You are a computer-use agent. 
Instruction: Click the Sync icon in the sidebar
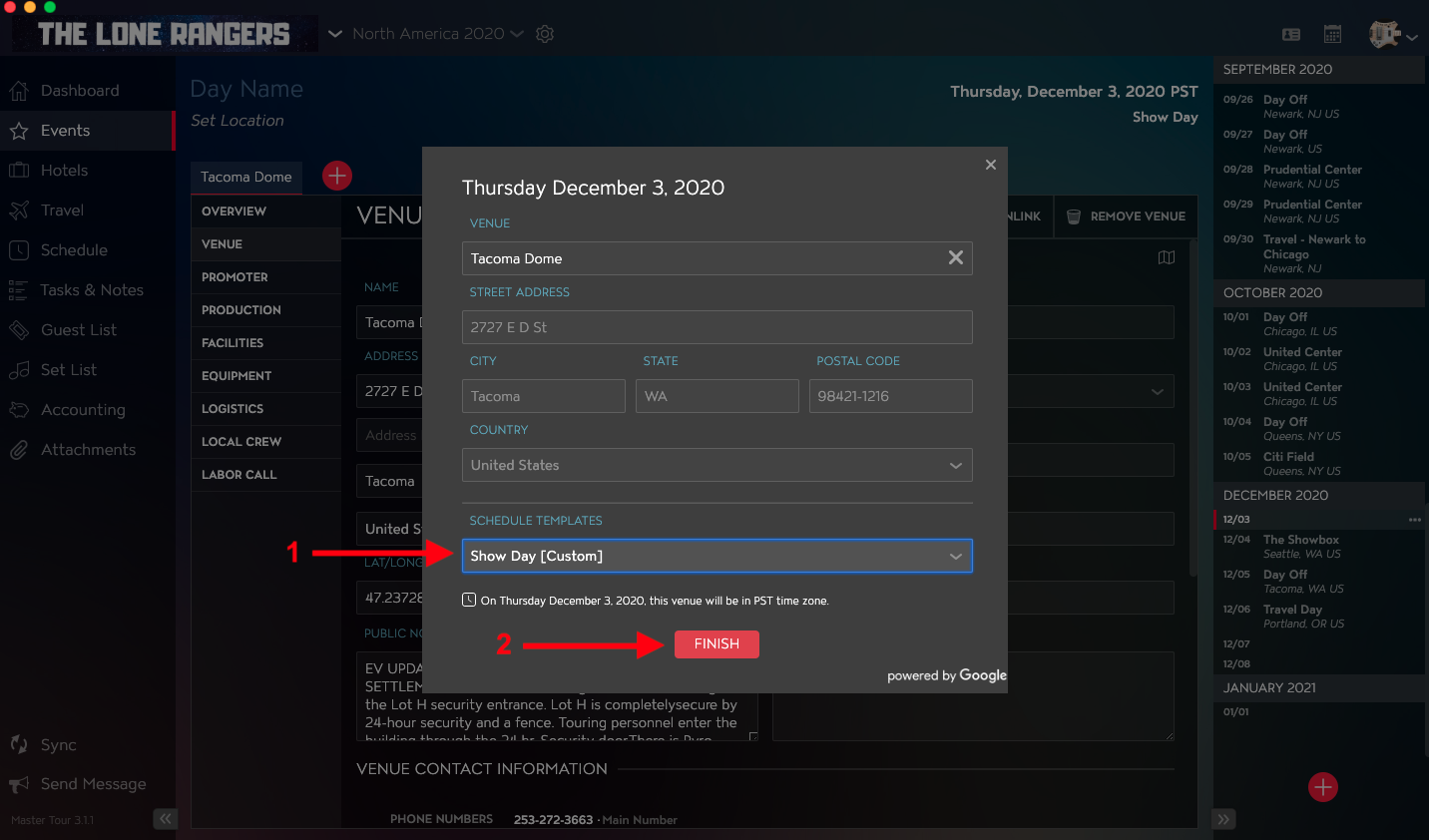click(x=19, y=744)
